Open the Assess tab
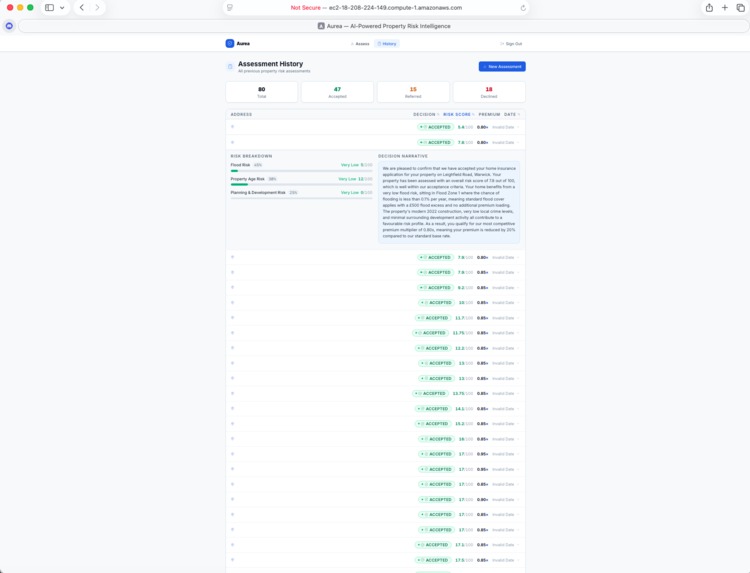This screenshot has height=573, width=750. [x=360, y=44]
